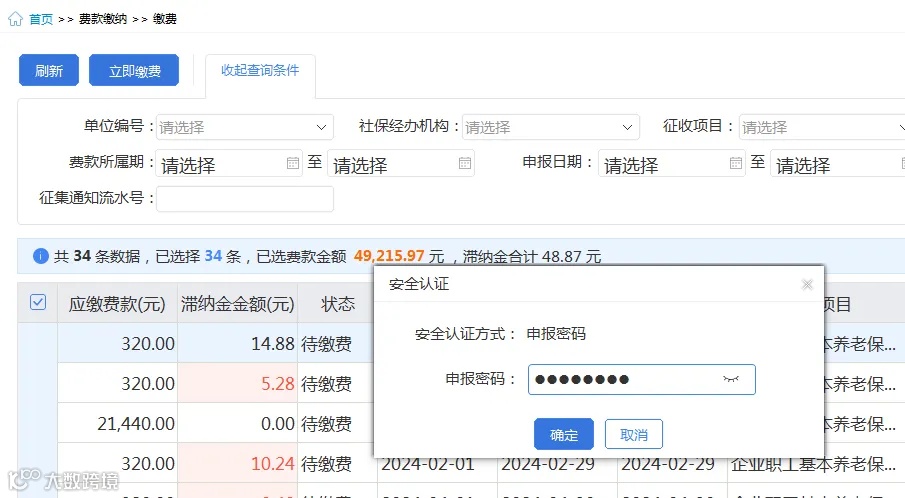Screen dimensions: 905x498
Task: Close the 安全认证 dialog with the X
Action: (x=807, y=284)
